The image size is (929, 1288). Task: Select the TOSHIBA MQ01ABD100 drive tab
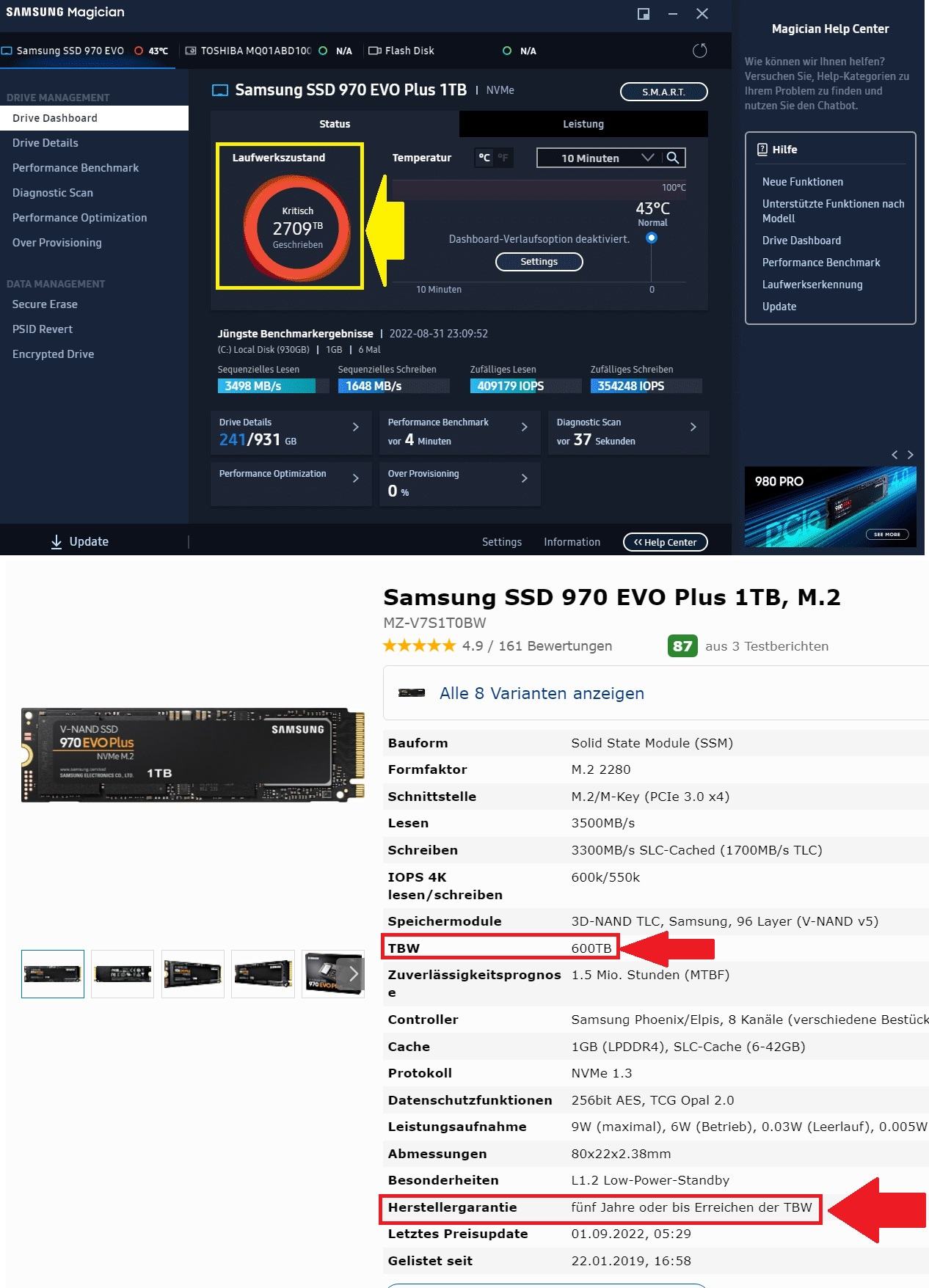pos(268,51)
